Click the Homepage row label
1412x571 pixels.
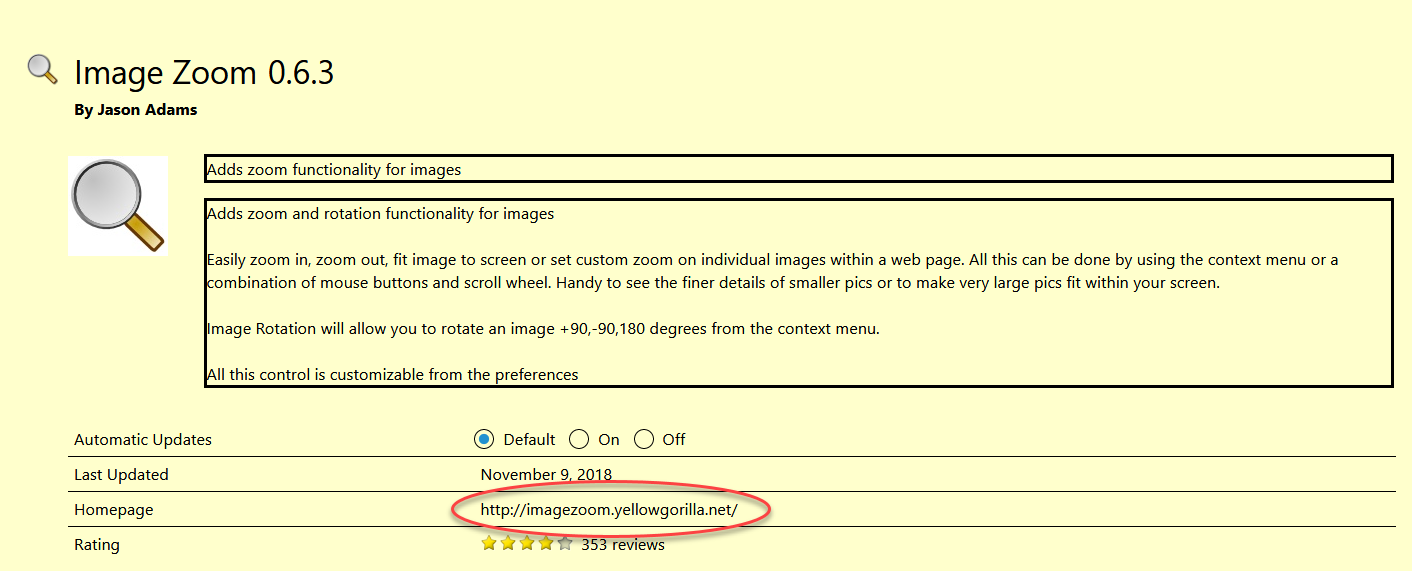[x=114, y=509]
